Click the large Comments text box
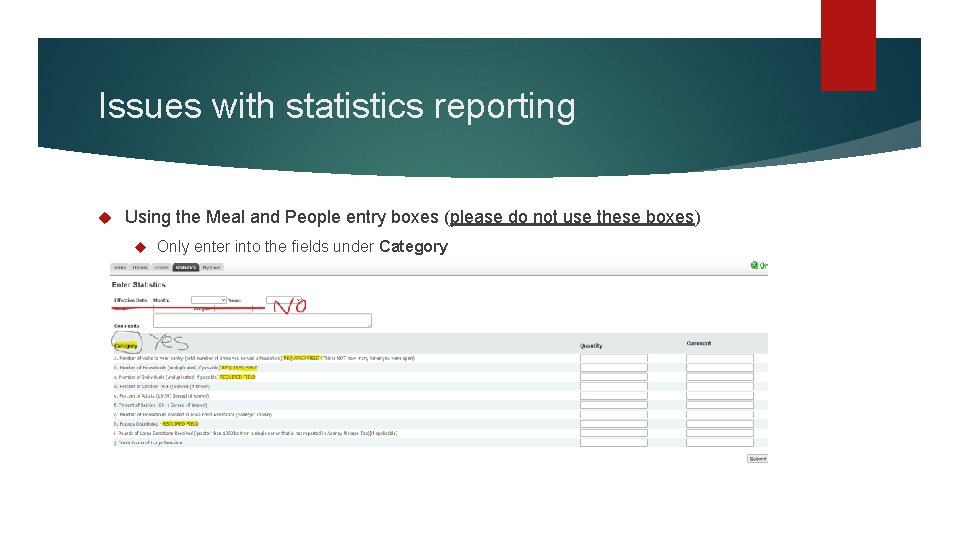Viewport: 960px width, 540px height. 262,320
